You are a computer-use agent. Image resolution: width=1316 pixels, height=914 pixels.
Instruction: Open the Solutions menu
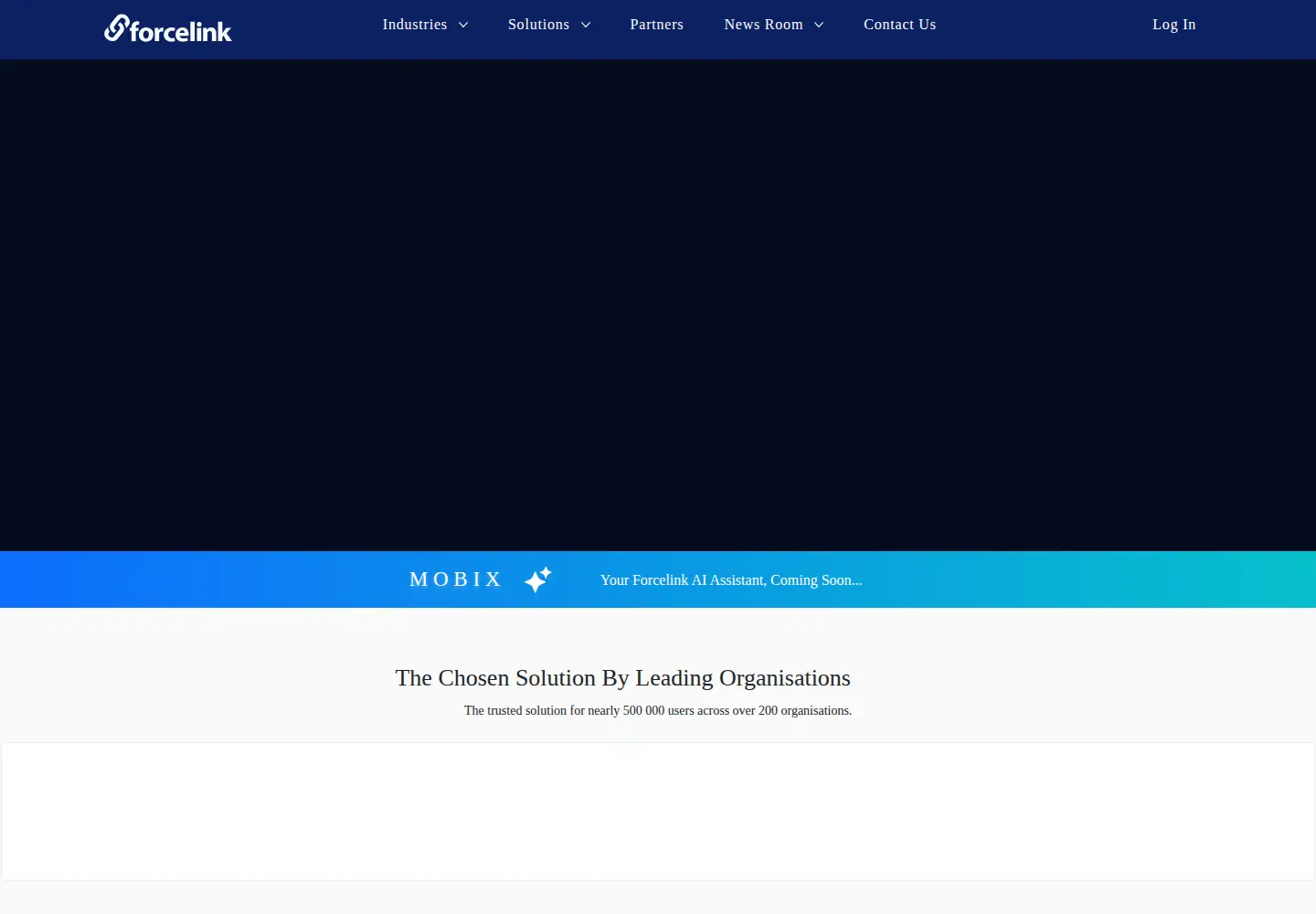[x=538, y=25]
